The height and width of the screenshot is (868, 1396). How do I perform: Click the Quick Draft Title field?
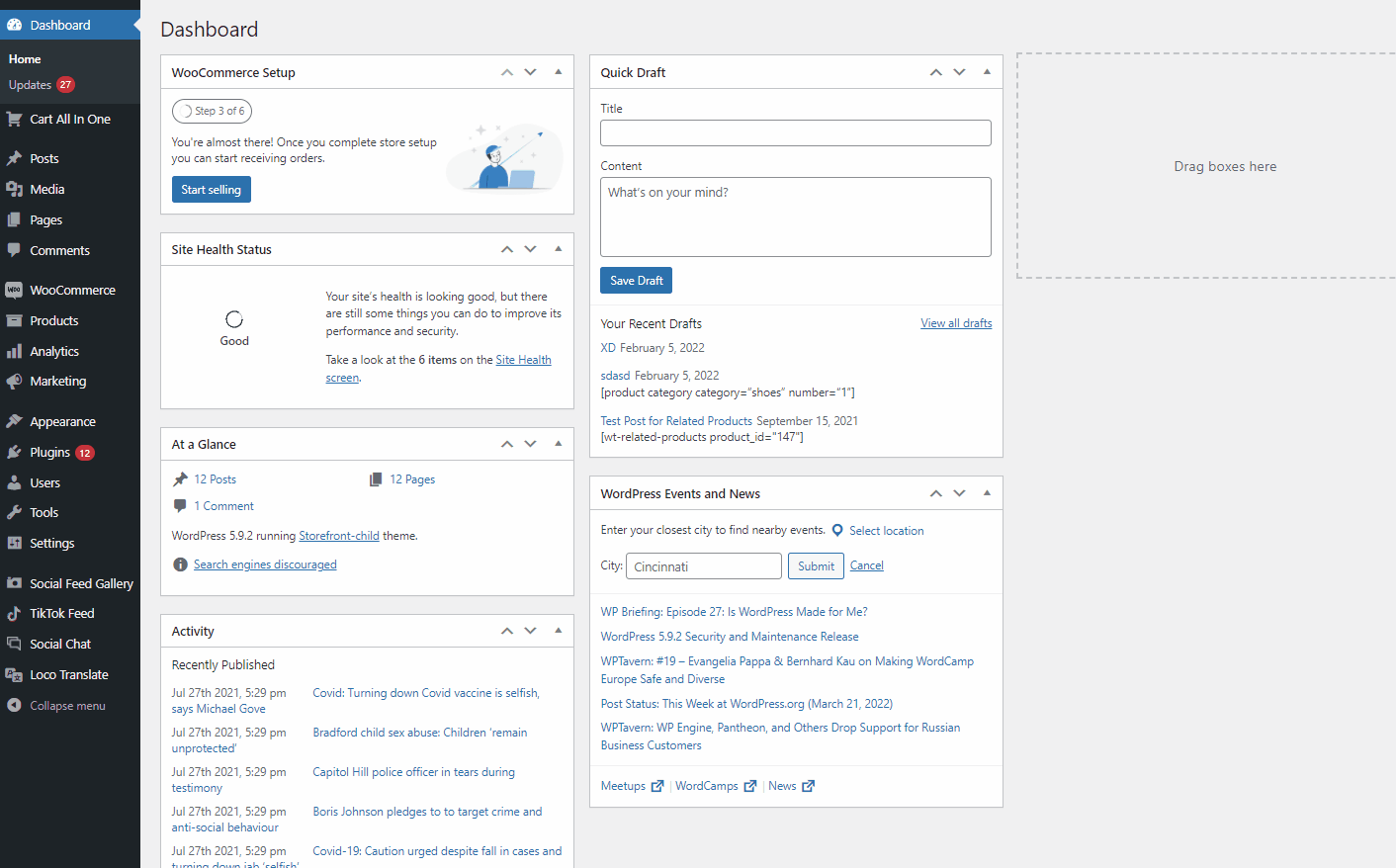796,133
